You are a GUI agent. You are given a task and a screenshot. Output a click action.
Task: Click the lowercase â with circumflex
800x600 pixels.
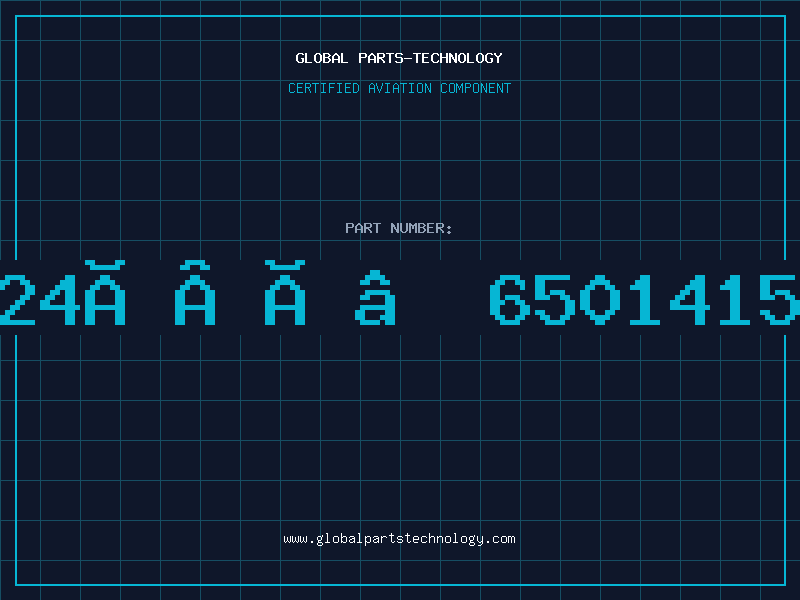(x=375, y=297)
